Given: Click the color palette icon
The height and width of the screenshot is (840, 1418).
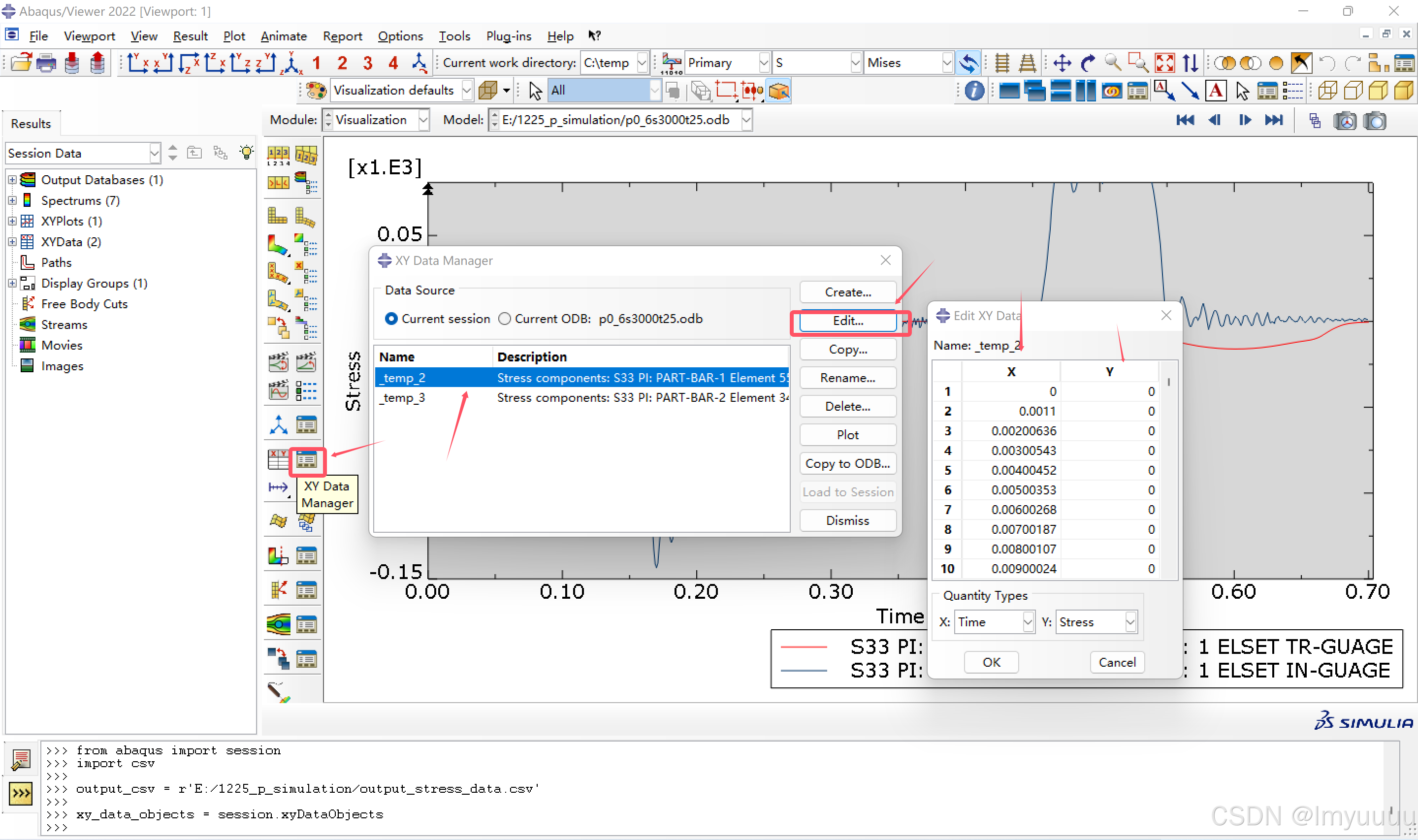Looking at the screenshot, I should pos(316,91).
